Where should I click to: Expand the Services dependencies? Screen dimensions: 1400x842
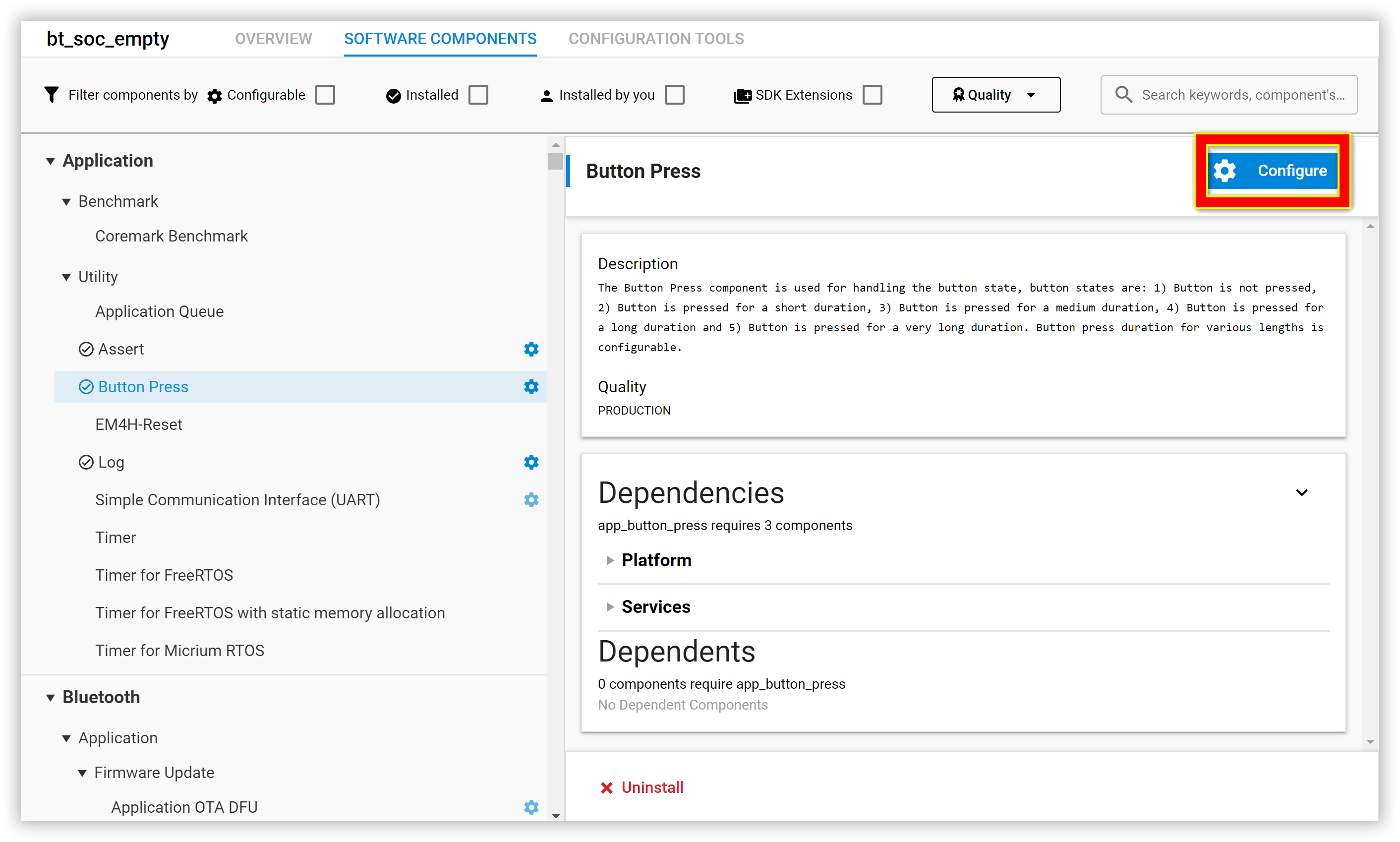click(610, 607)
